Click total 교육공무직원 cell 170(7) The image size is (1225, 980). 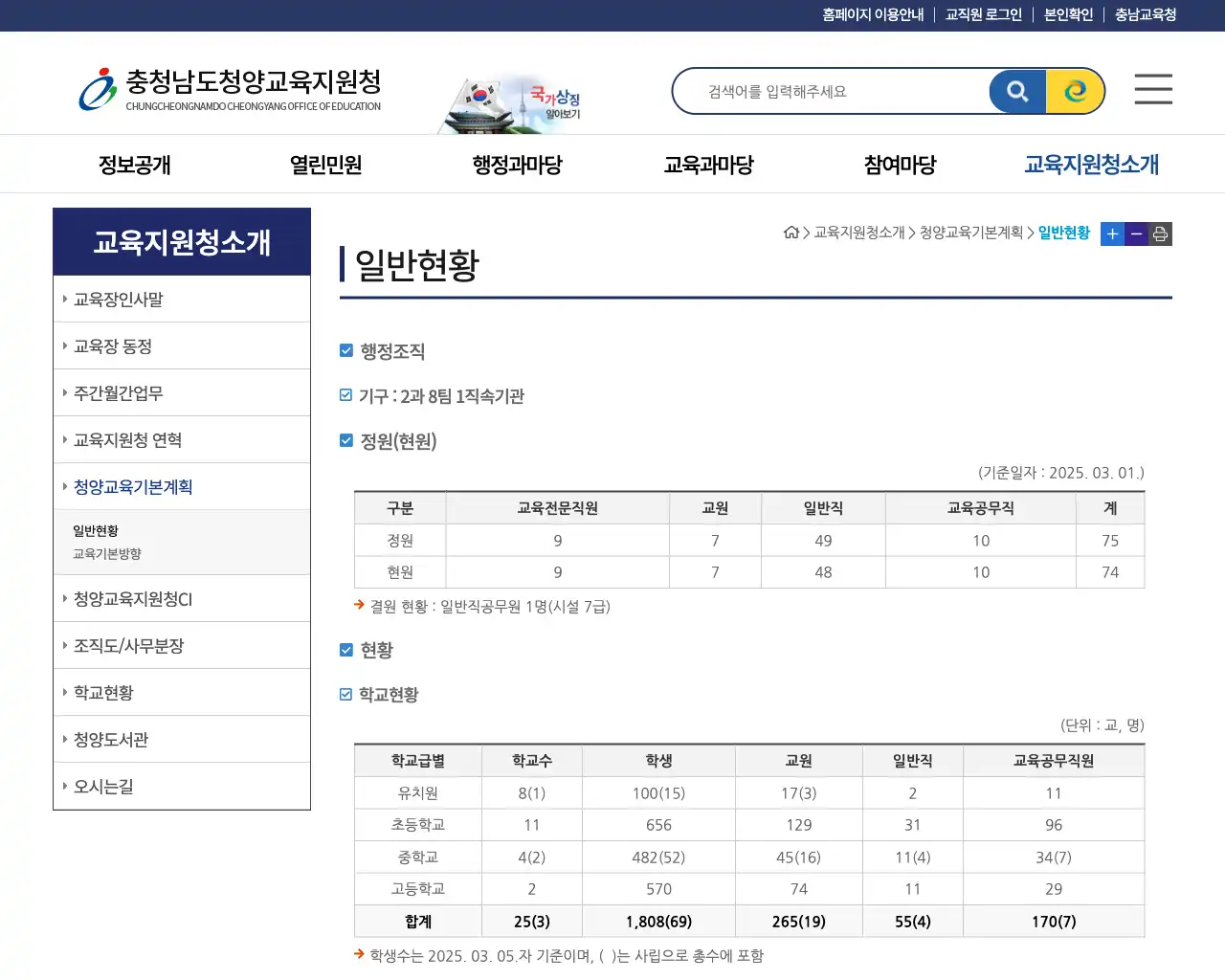tap(1054, 922)
